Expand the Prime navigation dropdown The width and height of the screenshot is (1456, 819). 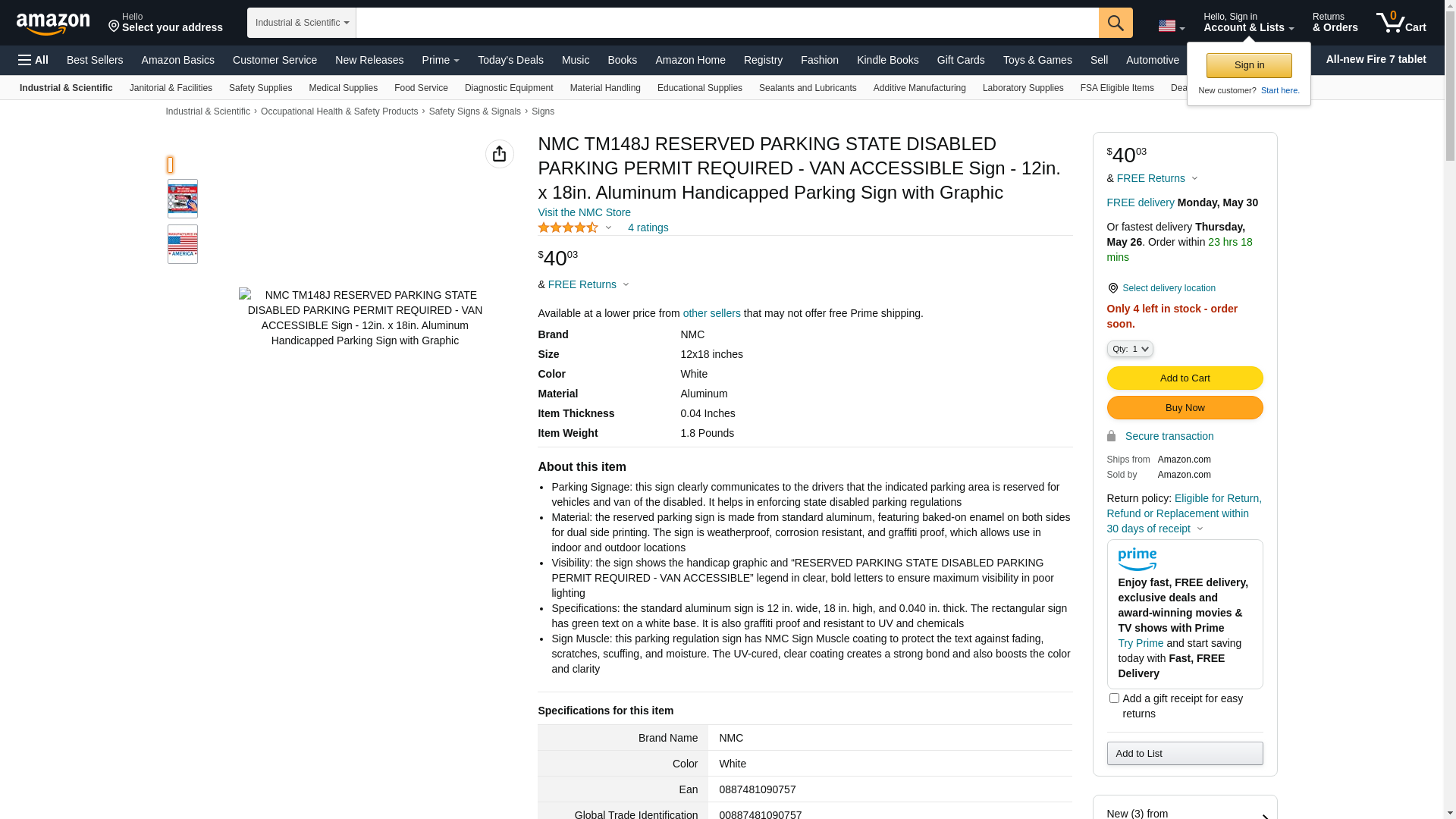tap(441, 60)
